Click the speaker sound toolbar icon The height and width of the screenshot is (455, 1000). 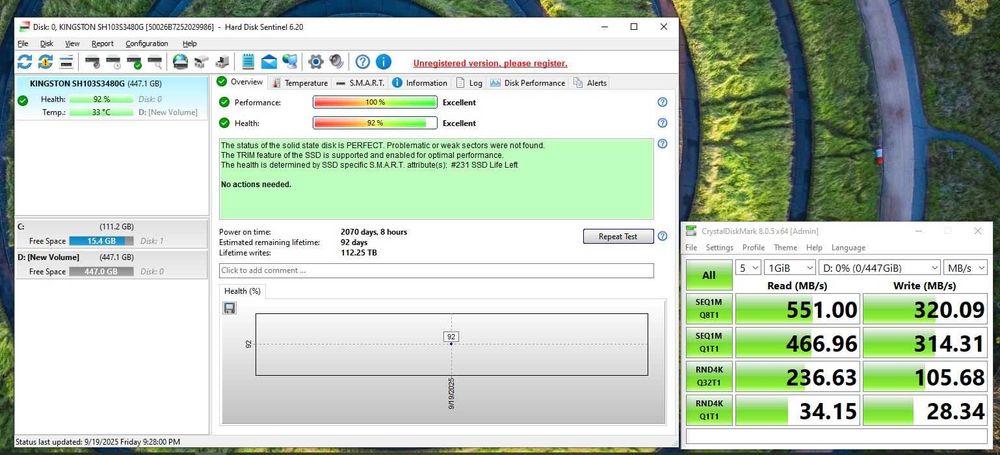pos(337,62)
